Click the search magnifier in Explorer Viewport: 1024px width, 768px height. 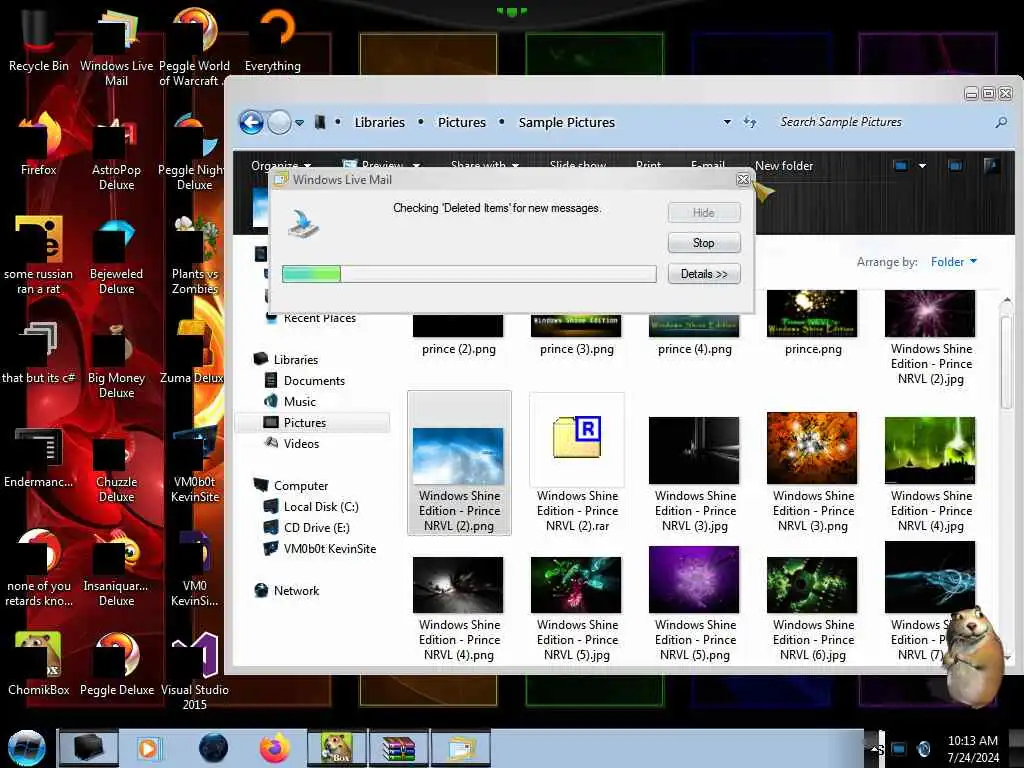1000,122
